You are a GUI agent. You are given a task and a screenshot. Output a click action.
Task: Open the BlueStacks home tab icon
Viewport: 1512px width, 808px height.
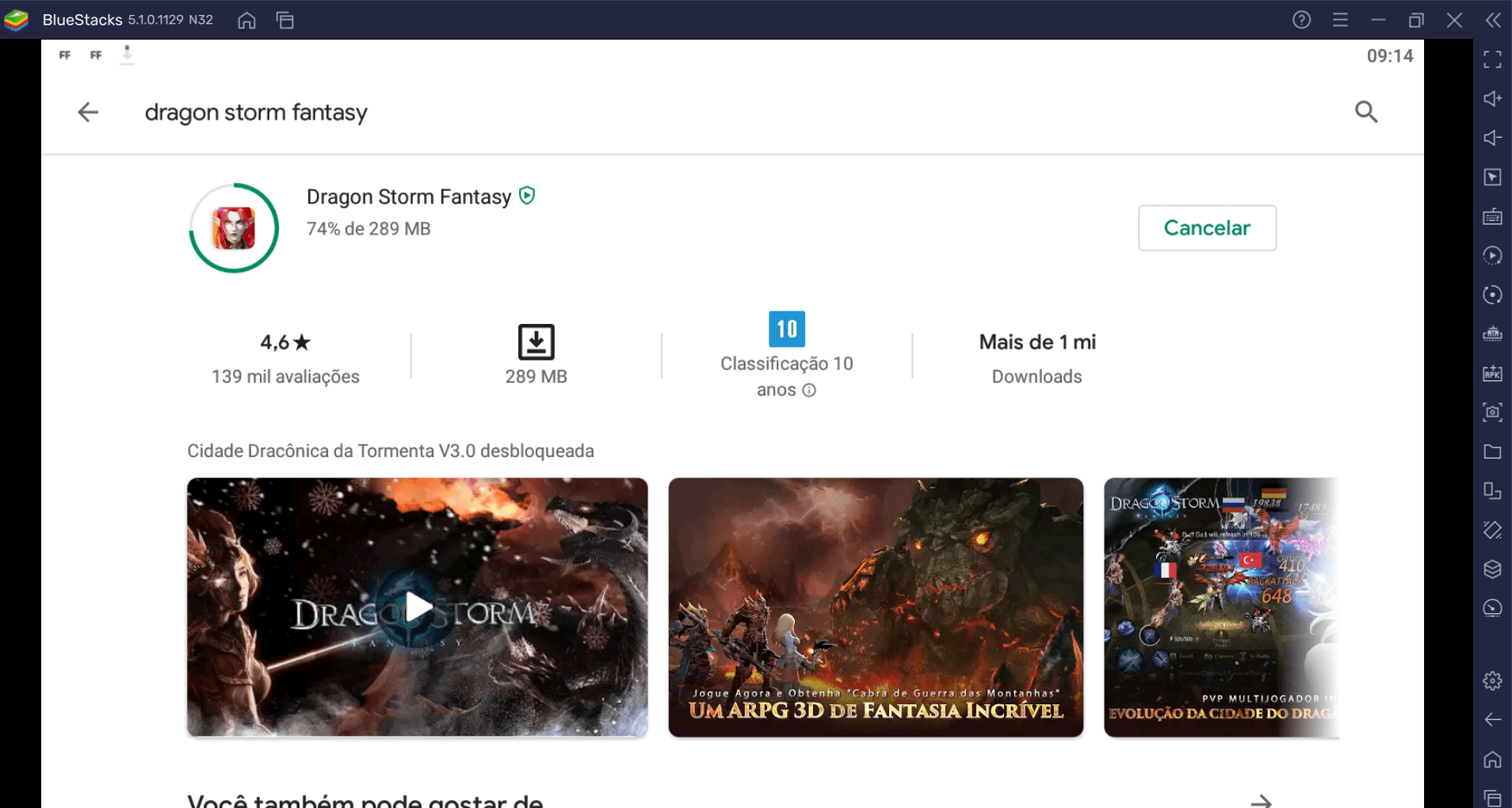coord(247,21)
